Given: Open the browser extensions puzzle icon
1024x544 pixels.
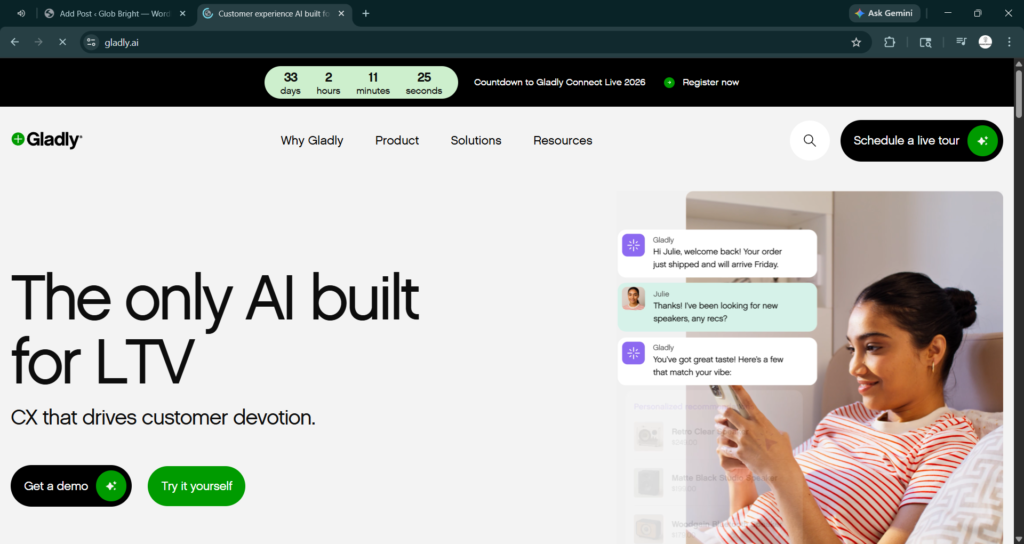Looking at the screenshot, I should [x=890, y=42].
